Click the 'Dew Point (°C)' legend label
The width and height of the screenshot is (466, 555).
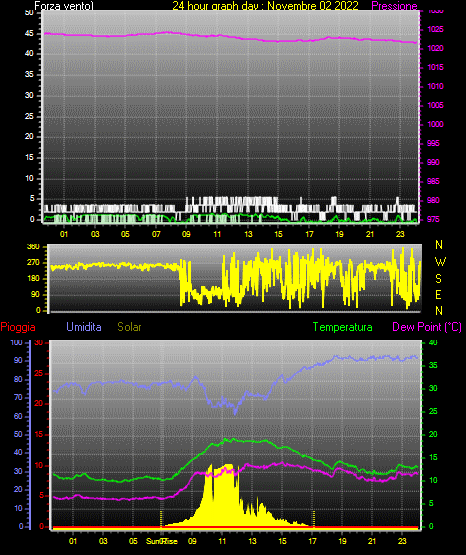click(427, 327)
